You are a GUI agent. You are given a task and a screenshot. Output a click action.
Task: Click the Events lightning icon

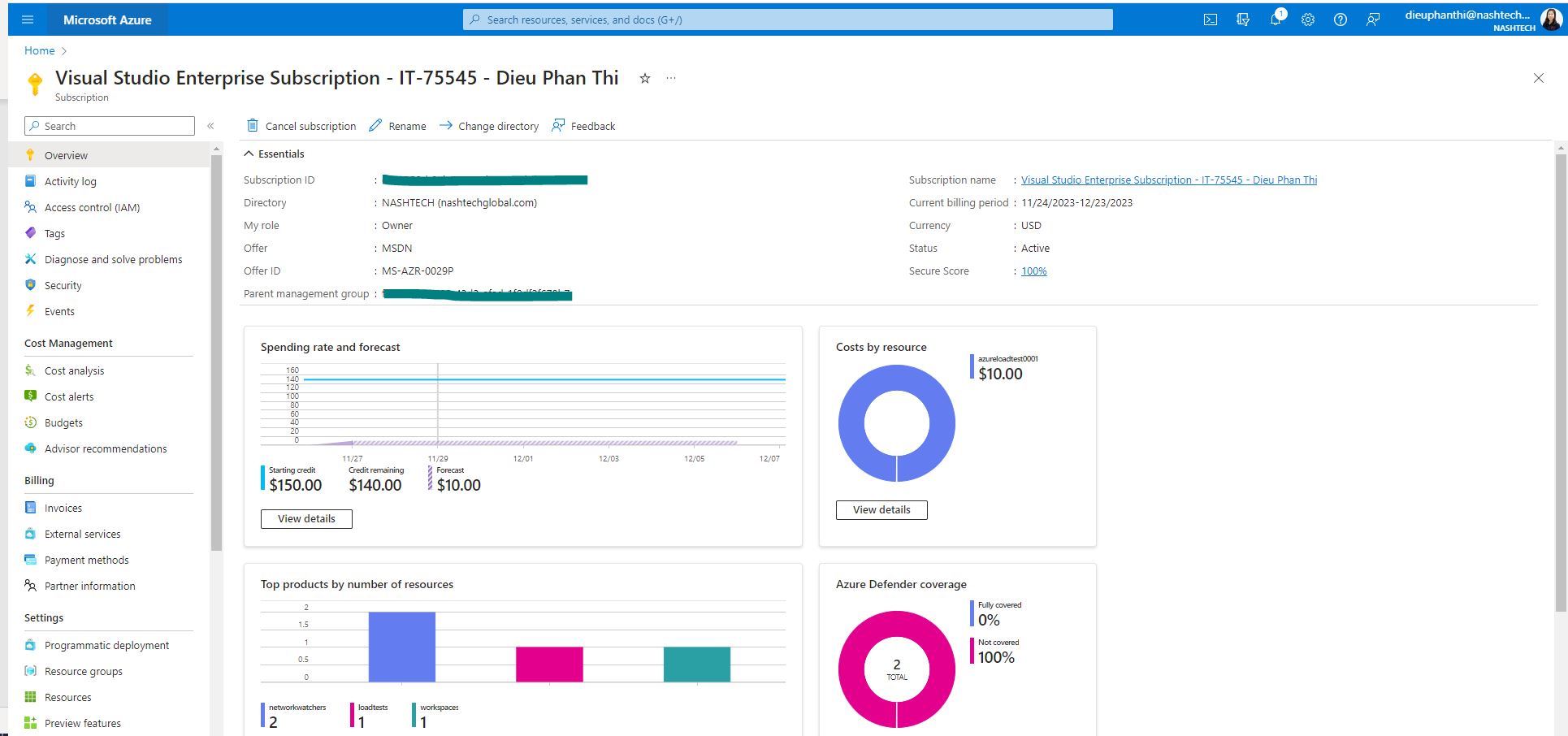[x=31, y=311]
